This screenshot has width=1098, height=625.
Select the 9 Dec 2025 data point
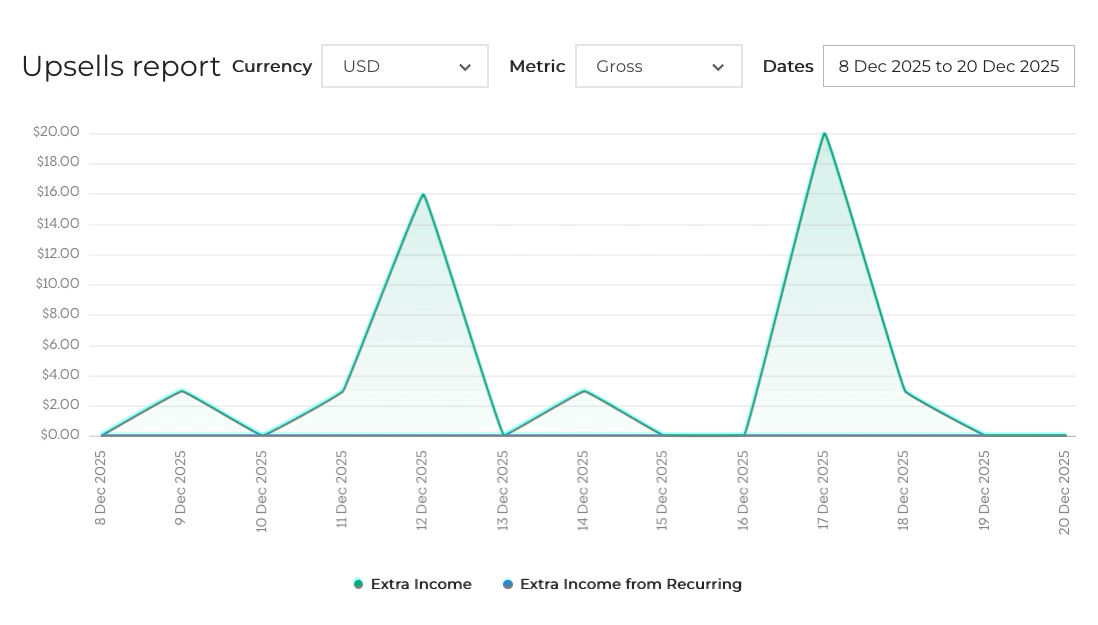point(182,390)
